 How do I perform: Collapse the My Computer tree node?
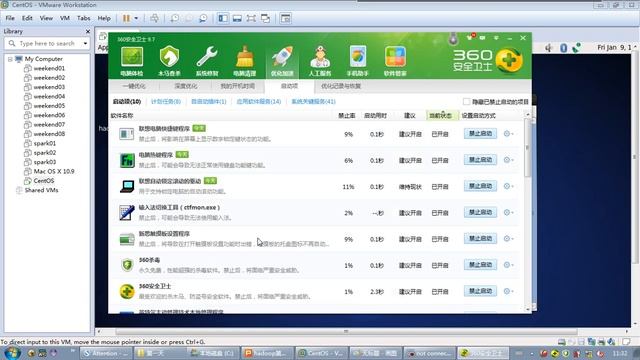[x=10, y=59]
